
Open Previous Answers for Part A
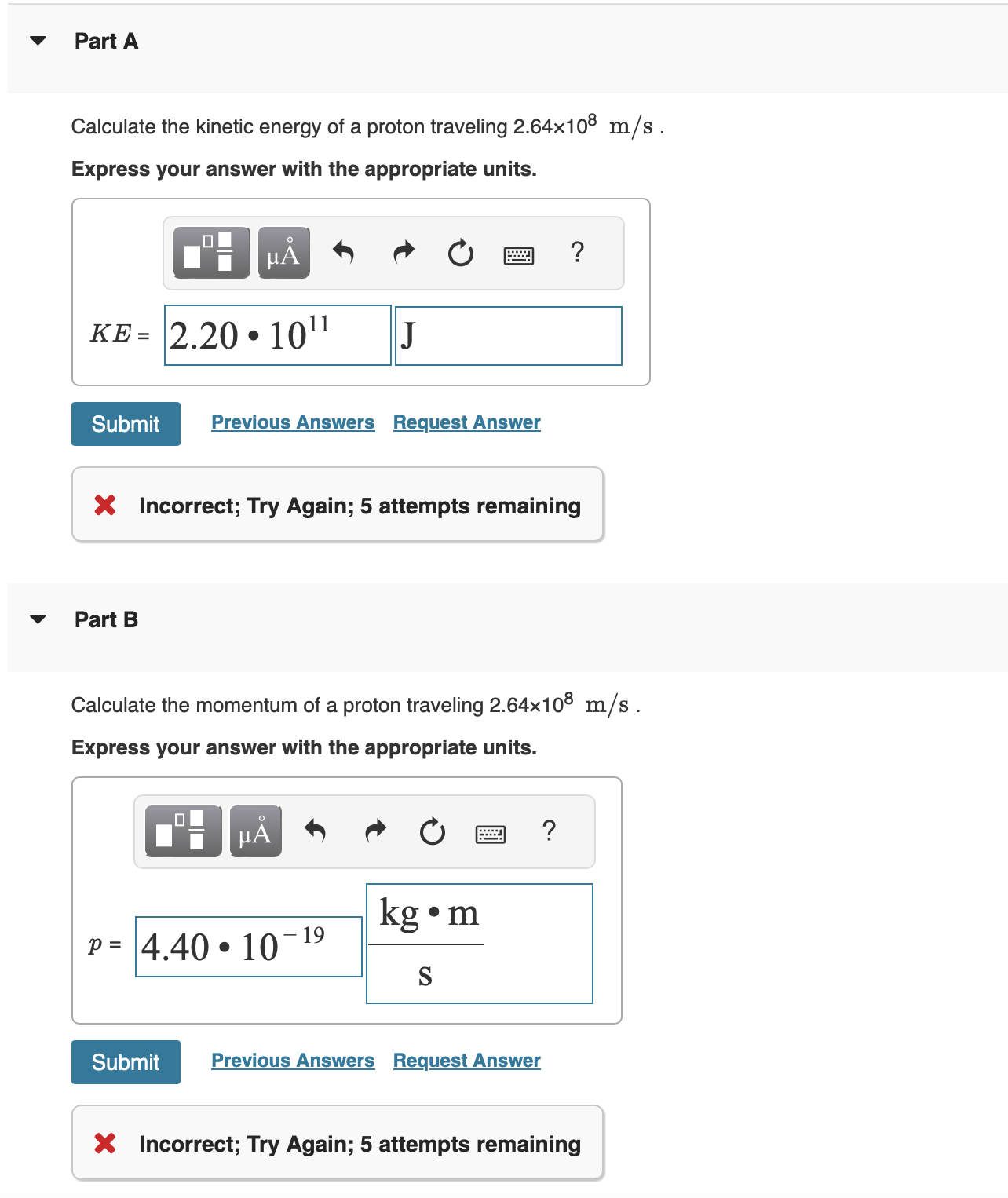click(x=292, y=422)
